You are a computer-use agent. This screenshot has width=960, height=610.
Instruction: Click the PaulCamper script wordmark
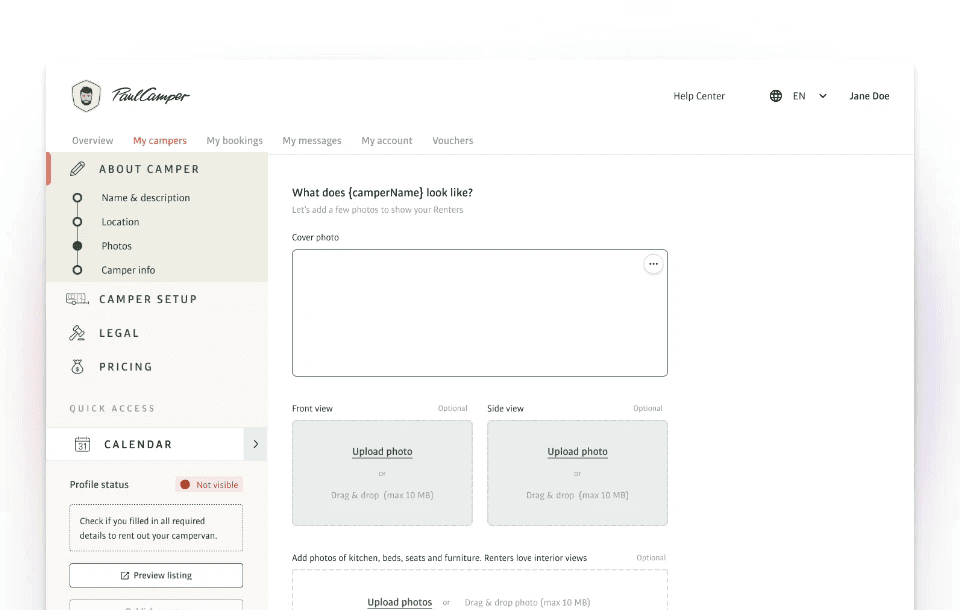(x=151, y=96)
